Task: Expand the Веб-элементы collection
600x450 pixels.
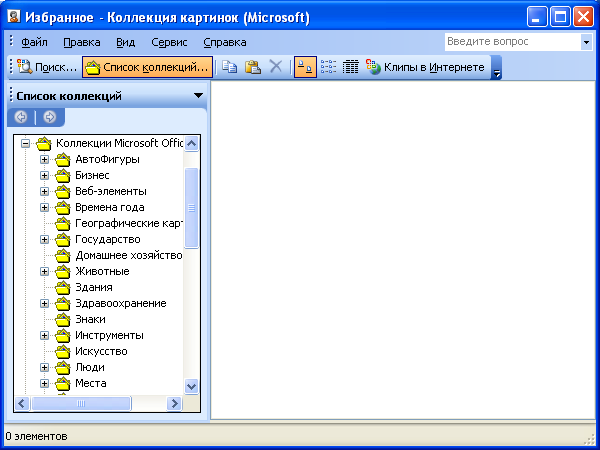Action: coord(44,192)
